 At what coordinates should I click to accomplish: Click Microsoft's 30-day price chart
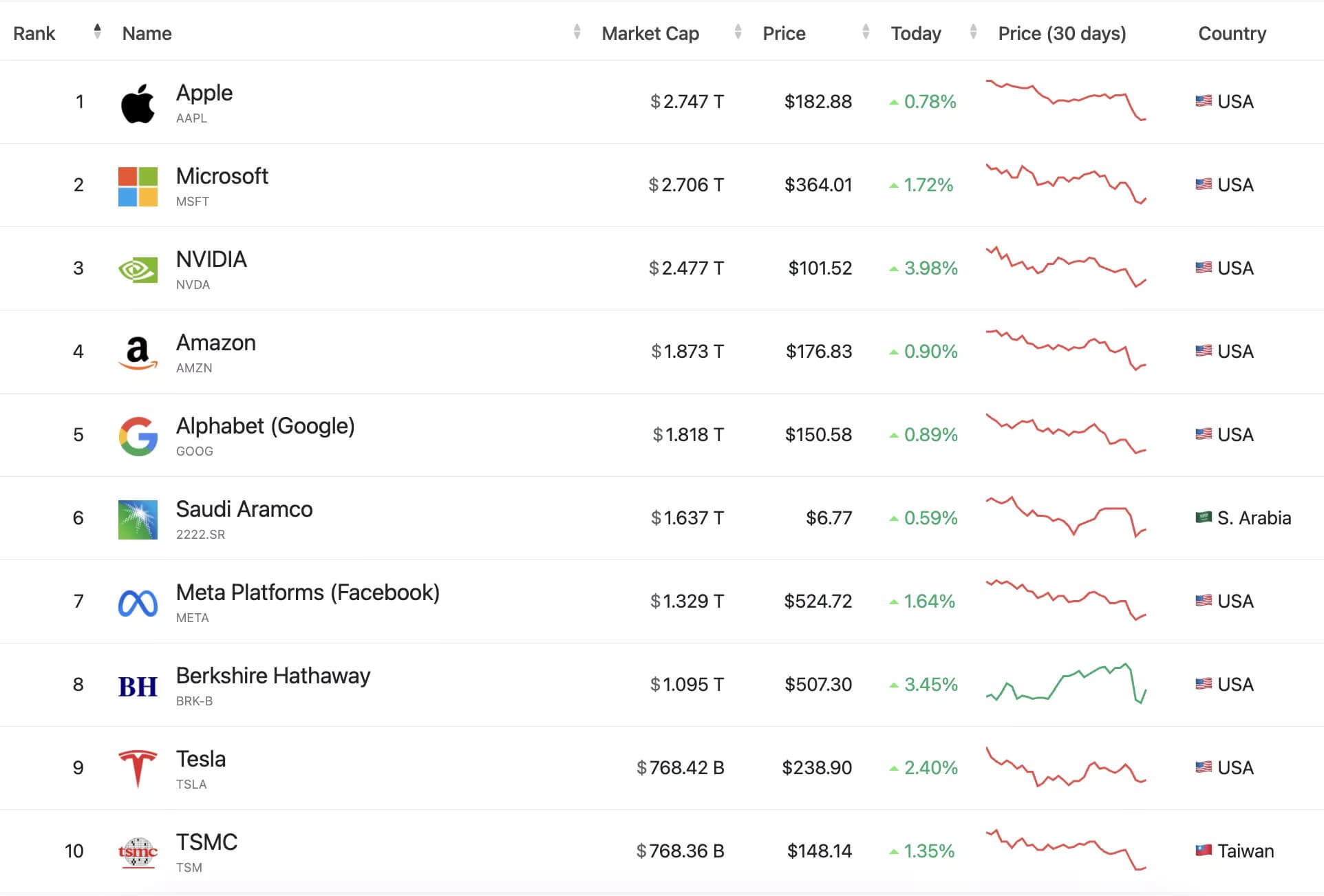tap(1066, 184)
